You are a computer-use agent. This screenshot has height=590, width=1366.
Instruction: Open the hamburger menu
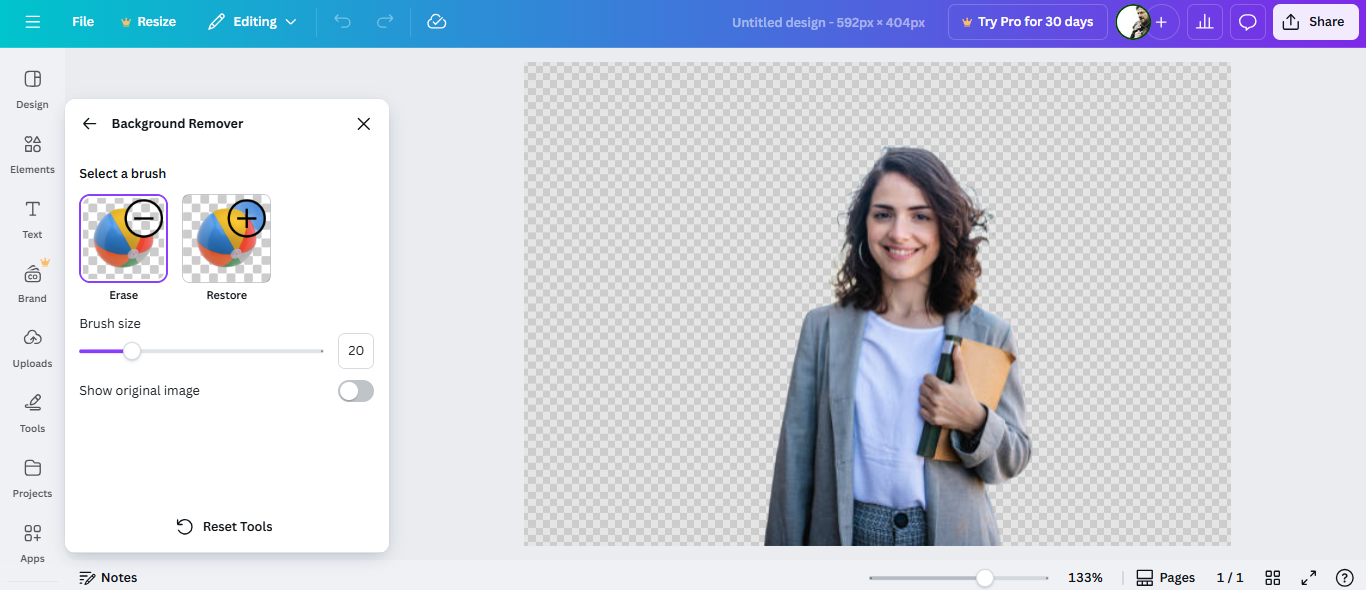33,21
